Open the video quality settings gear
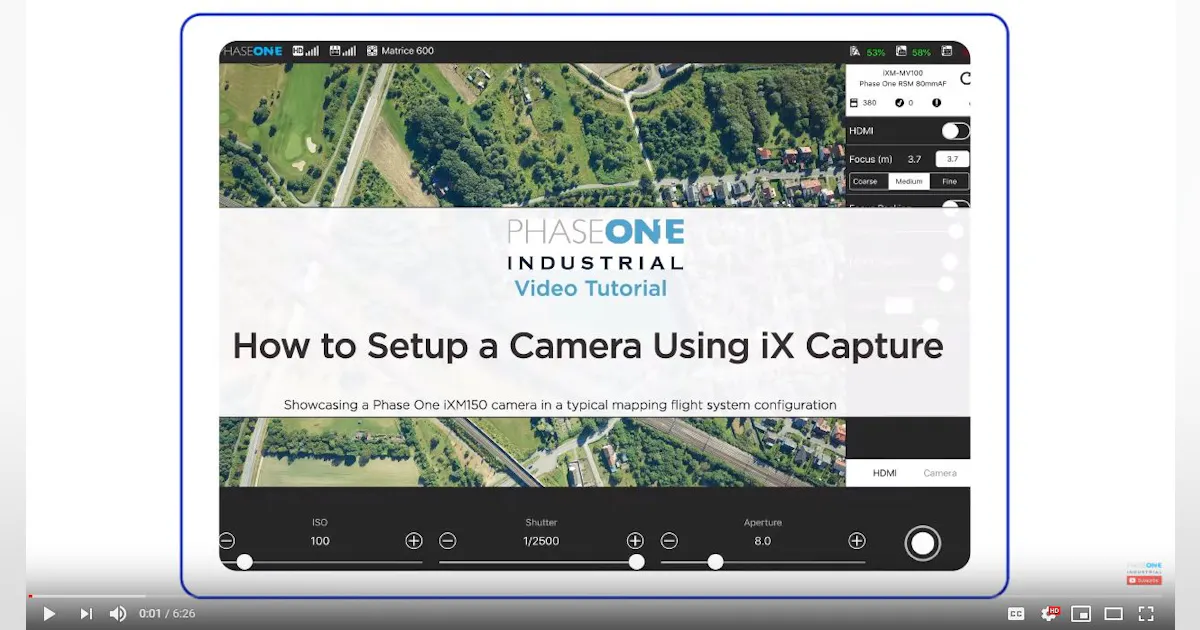This screenshot has width=1200, height=630. [x=1049, y=613]
